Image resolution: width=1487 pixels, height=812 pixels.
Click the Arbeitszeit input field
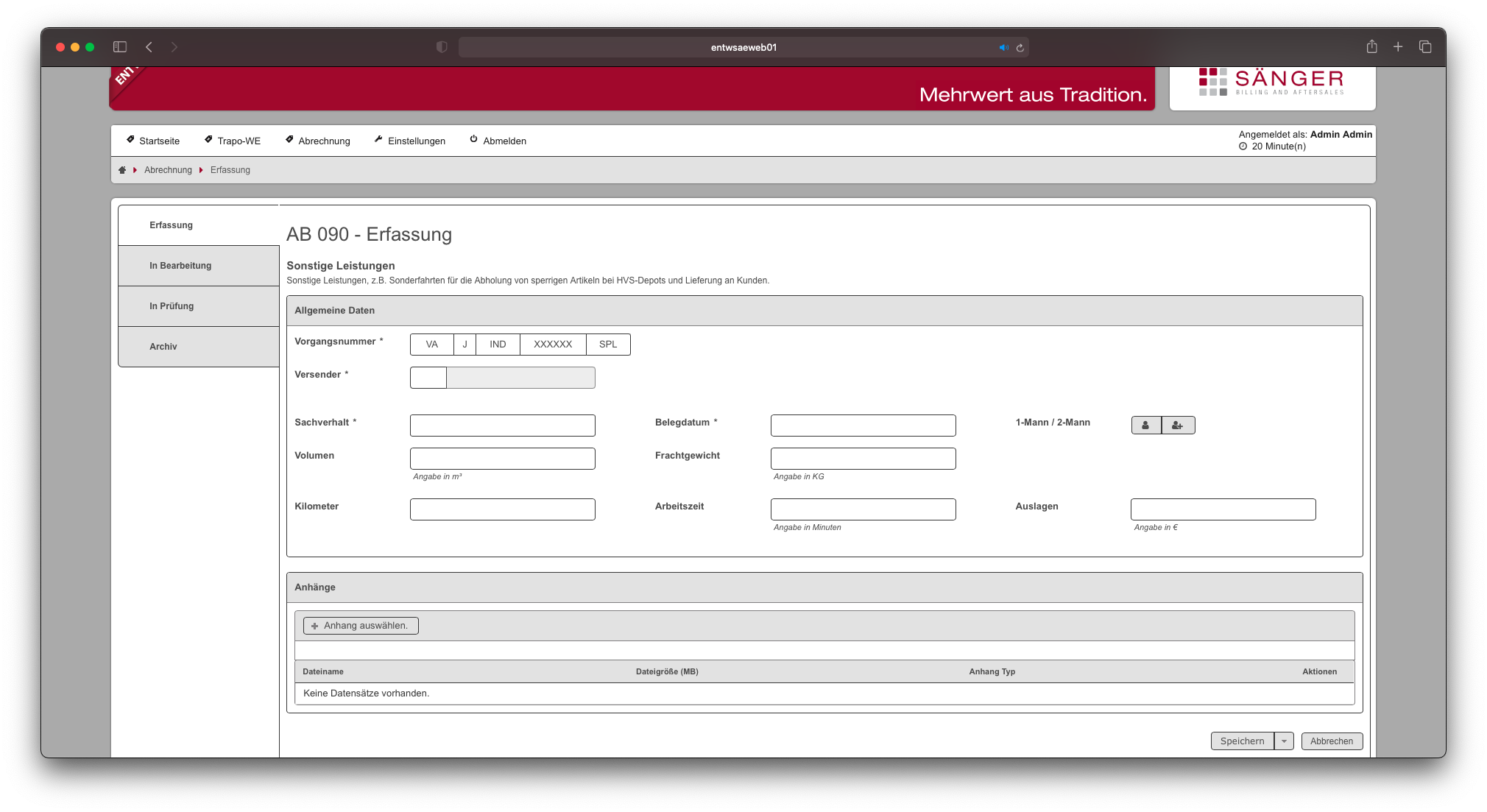[x=863, y=509]
